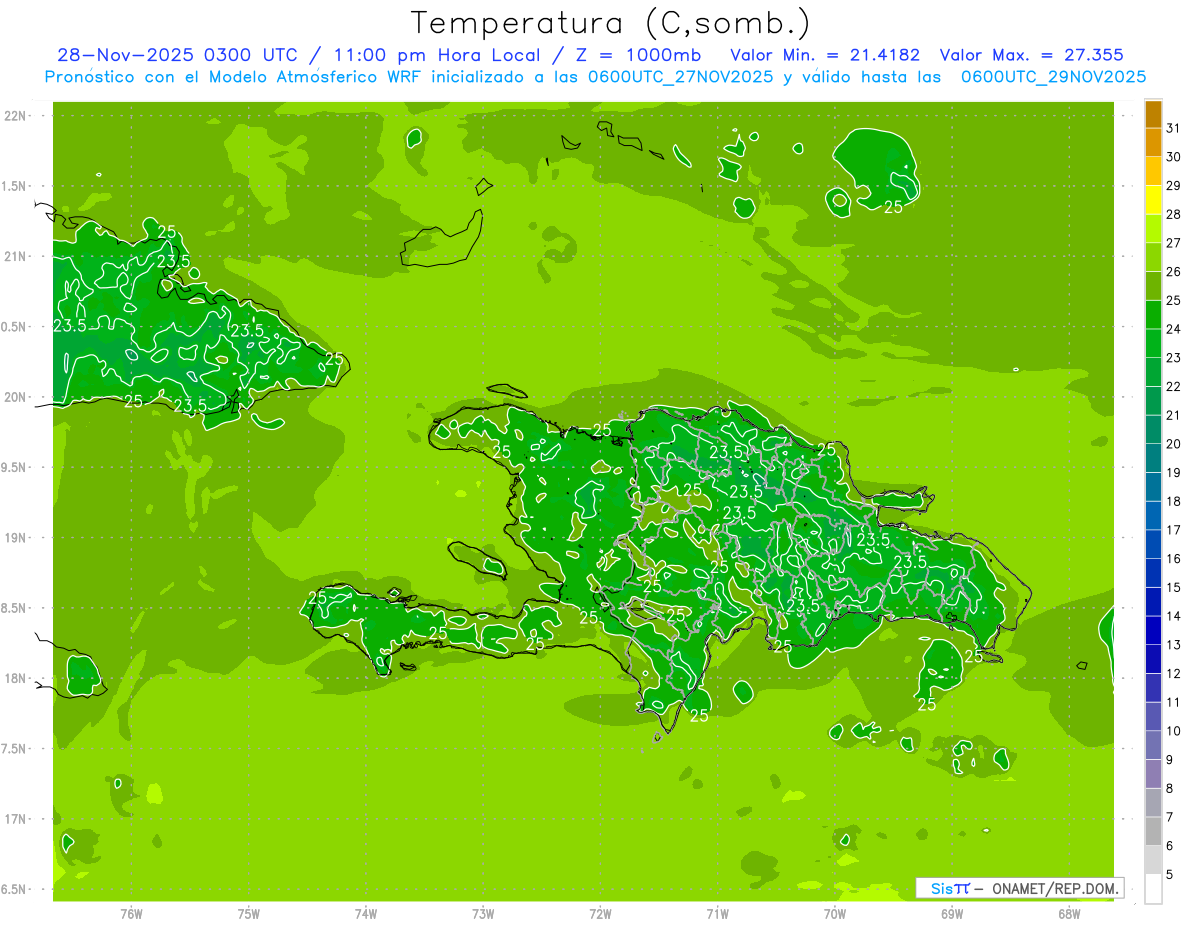Click the 76W longitude axis label
Screen dimensions: 1200x927
pos(131,914)
